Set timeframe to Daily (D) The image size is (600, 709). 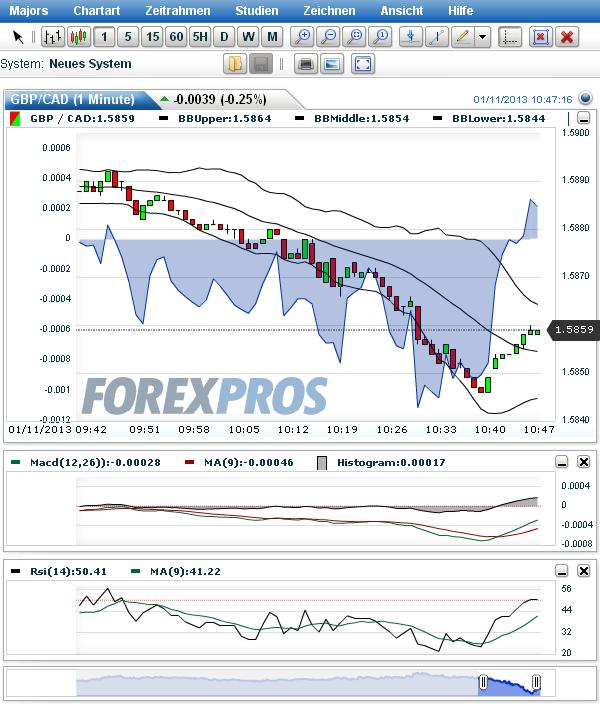[x=224, y=37]
